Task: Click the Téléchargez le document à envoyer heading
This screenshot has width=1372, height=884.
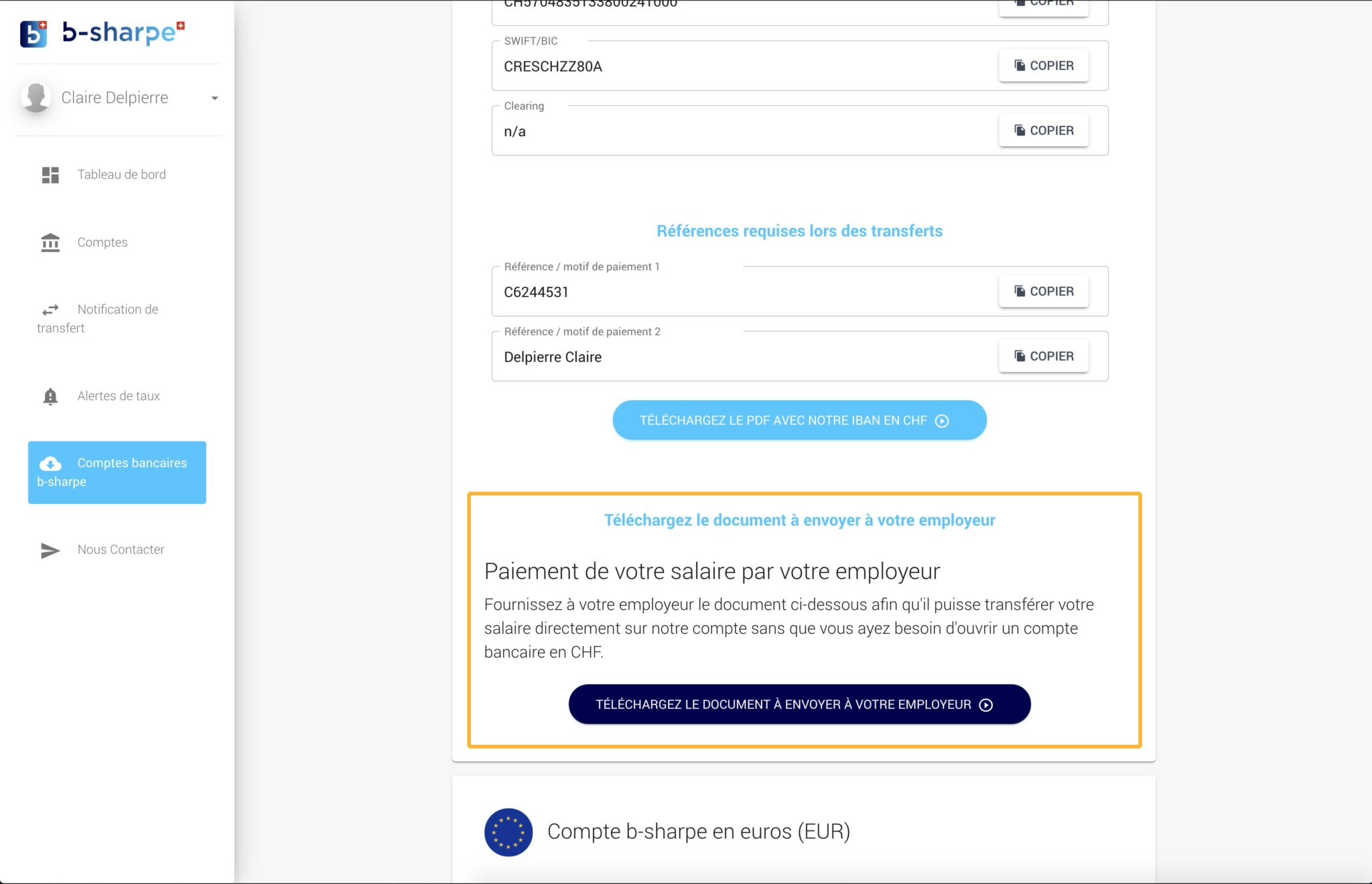Action: (x=799, y=520)
